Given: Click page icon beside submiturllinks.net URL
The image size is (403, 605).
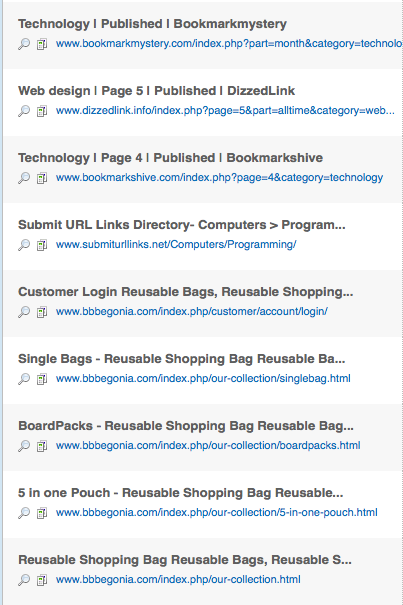Looking at the screenshot, I should coord(42,245).
